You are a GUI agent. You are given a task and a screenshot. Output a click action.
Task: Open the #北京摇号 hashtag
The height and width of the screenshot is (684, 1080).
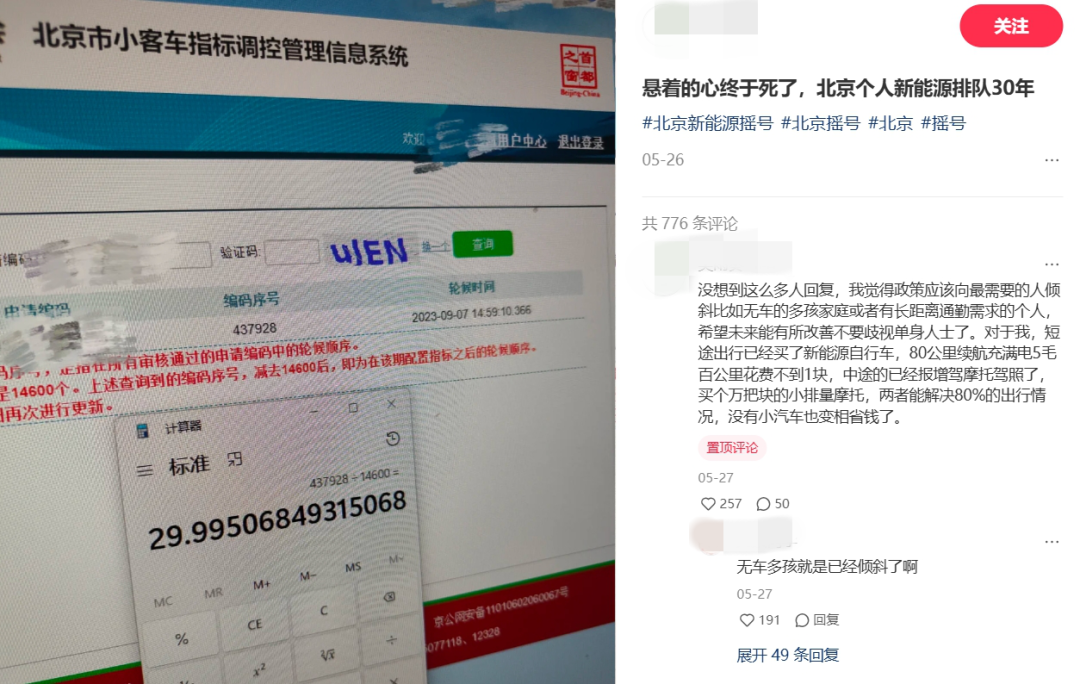(x=820, y=123)
